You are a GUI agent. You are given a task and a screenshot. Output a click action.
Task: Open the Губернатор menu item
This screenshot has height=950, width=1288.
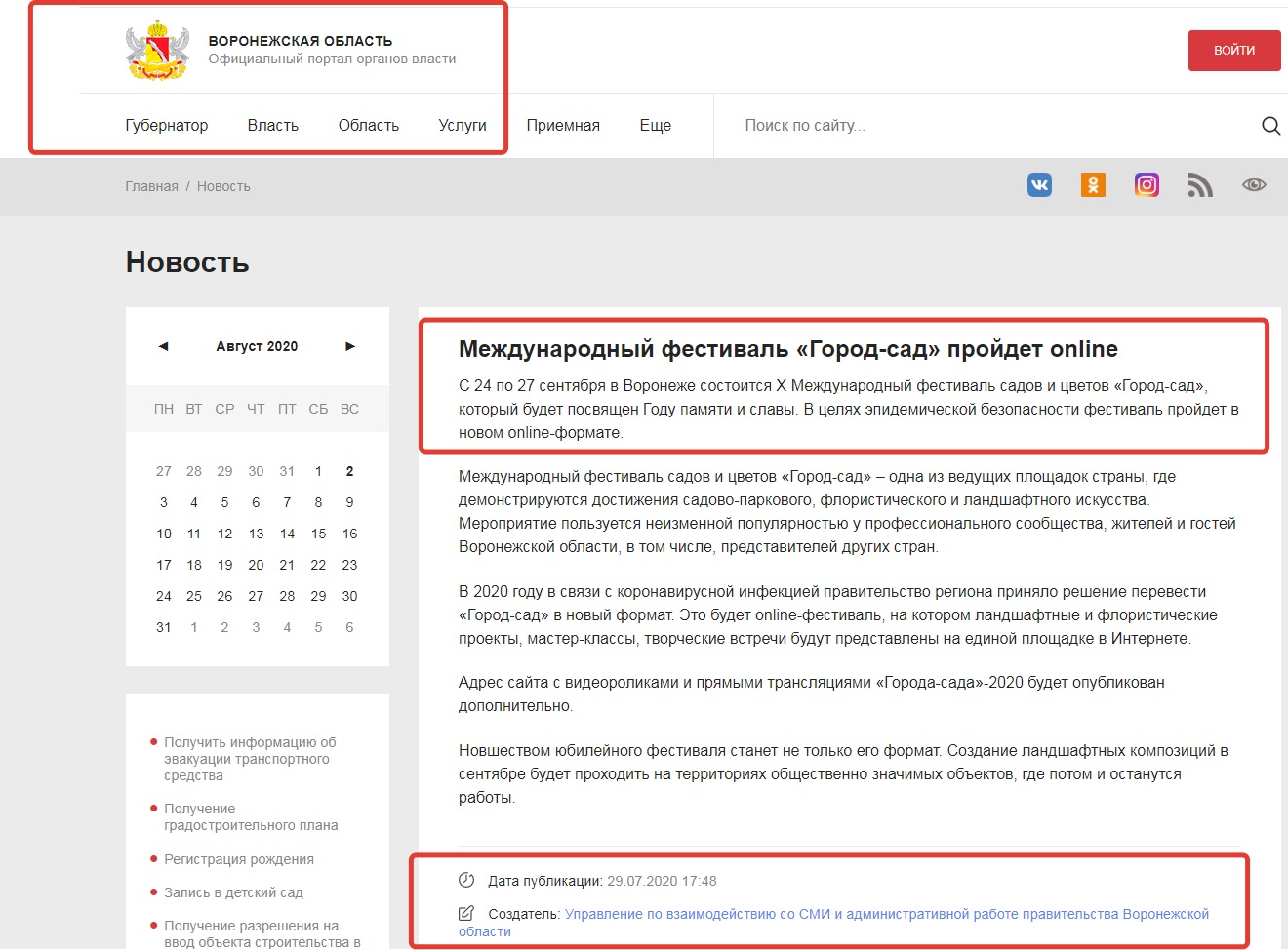166,126
